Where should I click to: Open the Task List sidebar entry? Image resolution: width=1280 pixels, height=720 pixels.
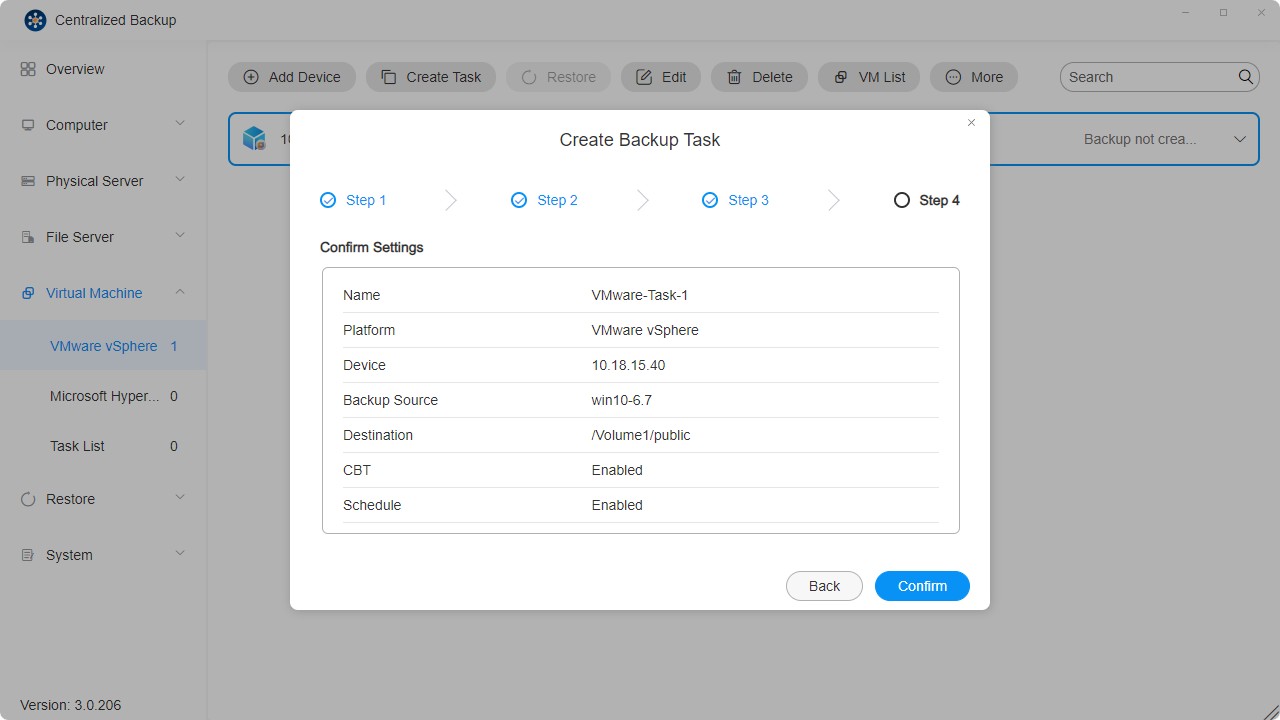77,446
